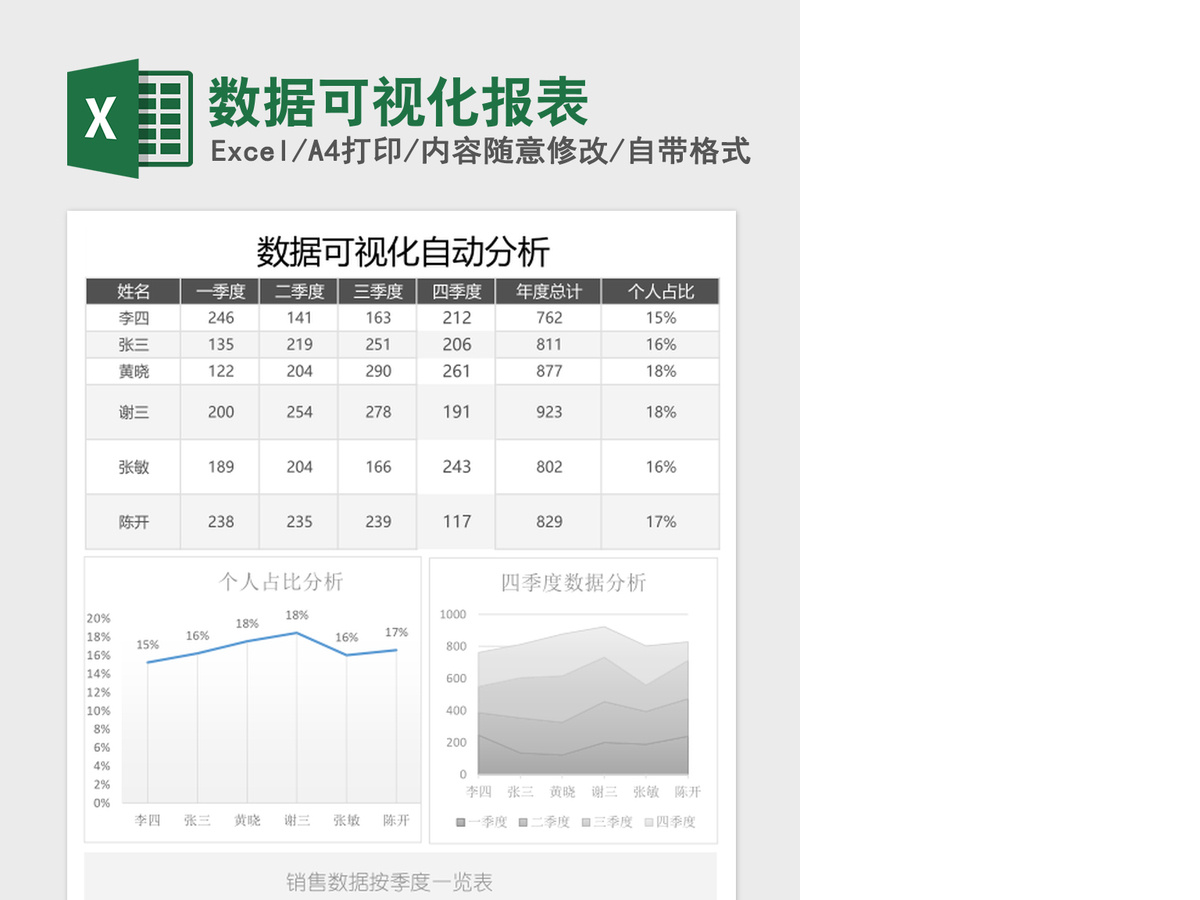Screen dimensions: 1200x900
Task: Click yearly total 877 cell
Action: point(549,371)
